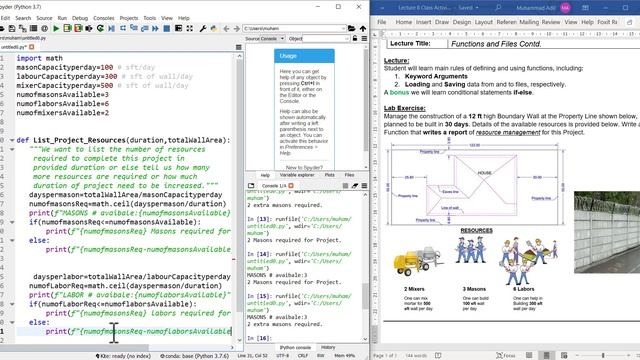The height and width of the screenshot is (360, 640).
Task: Click the Word search magnifier icon
Action: [x=498, y=7]
